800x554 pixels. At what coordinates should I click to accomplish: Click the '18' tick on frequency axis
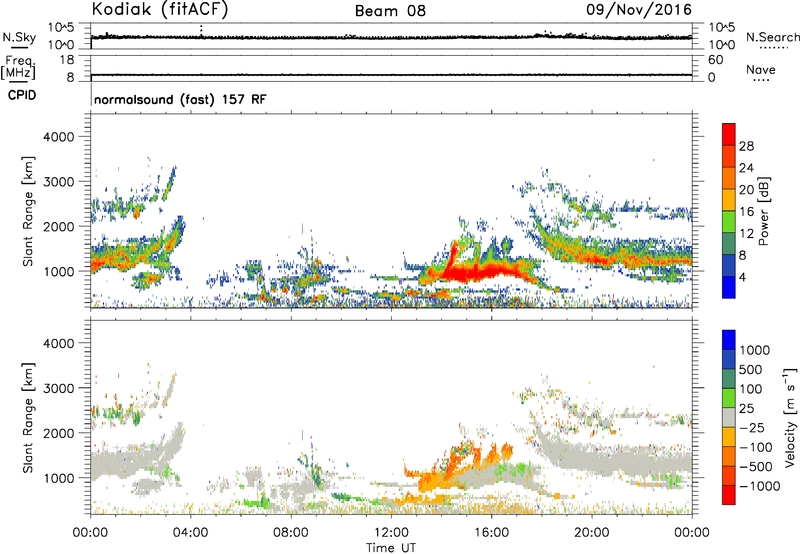67,60
